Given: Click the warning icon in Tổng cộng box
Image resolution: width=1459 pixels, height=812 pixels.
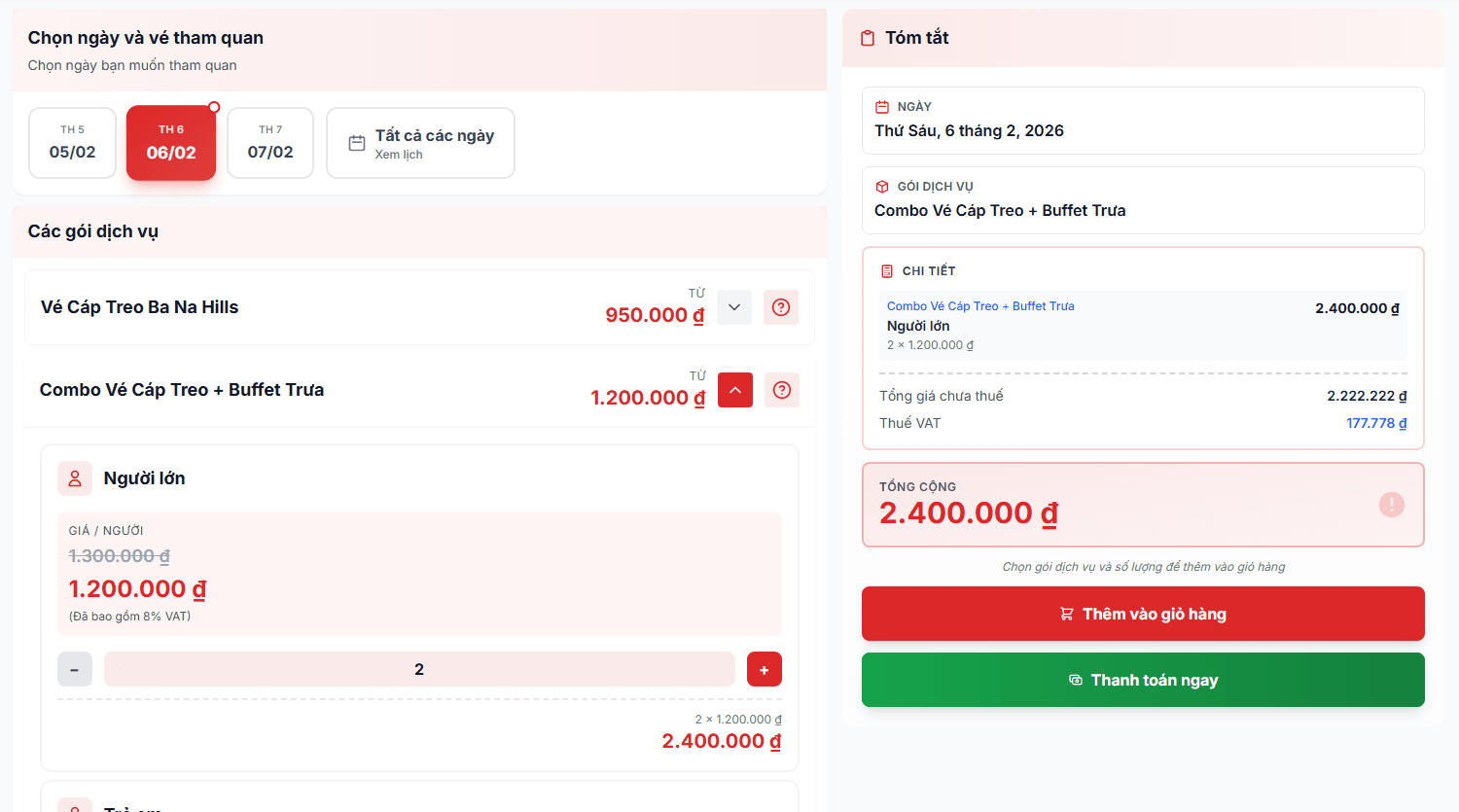Looking at the screenshot, I should coord(1391,505).
